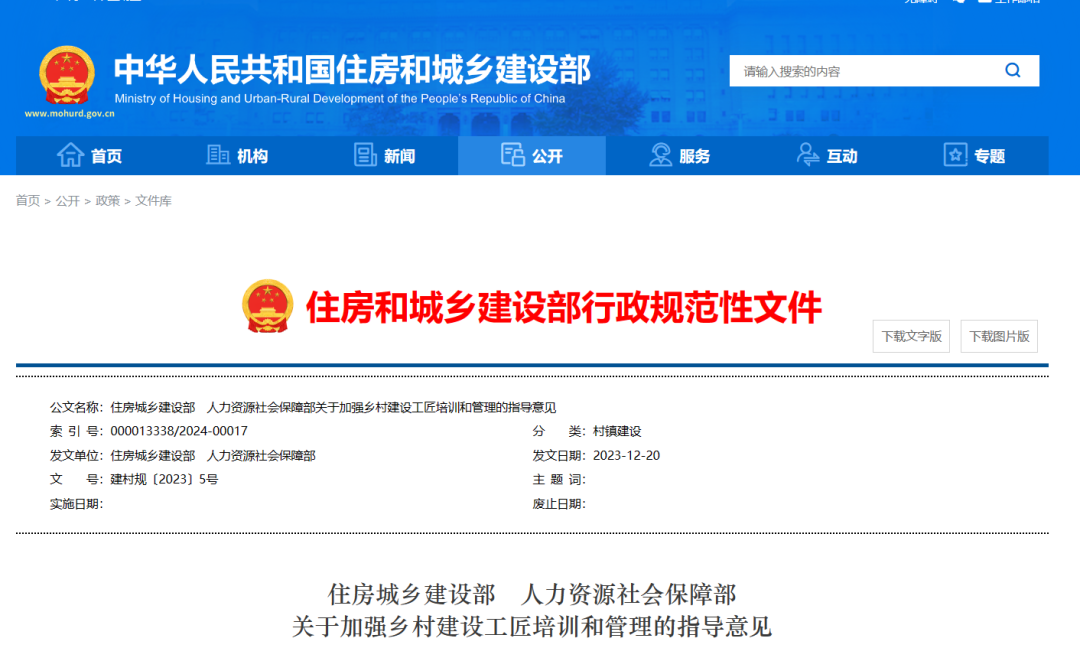Click the 发文单位 issuing agency value
This screenshot has width=1080, height=648.
coord(213,455)
